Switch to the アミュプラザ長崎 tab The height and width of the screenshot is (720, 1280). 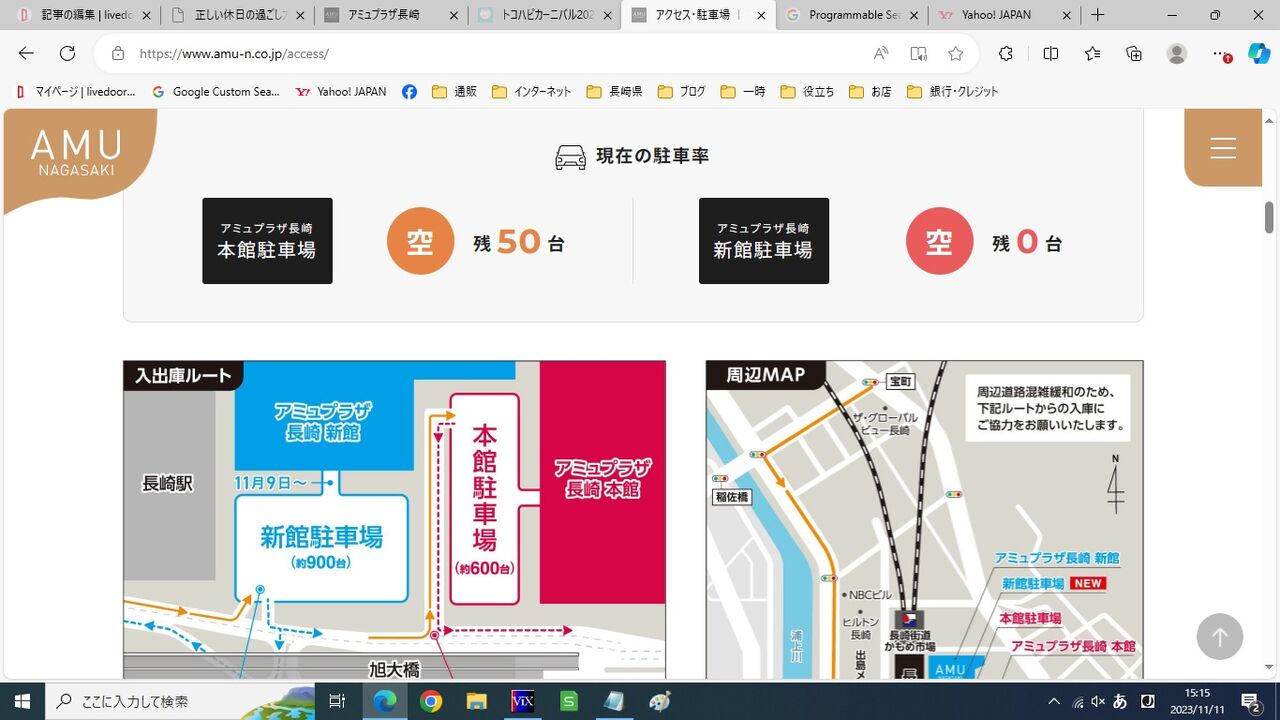(391, 15)
